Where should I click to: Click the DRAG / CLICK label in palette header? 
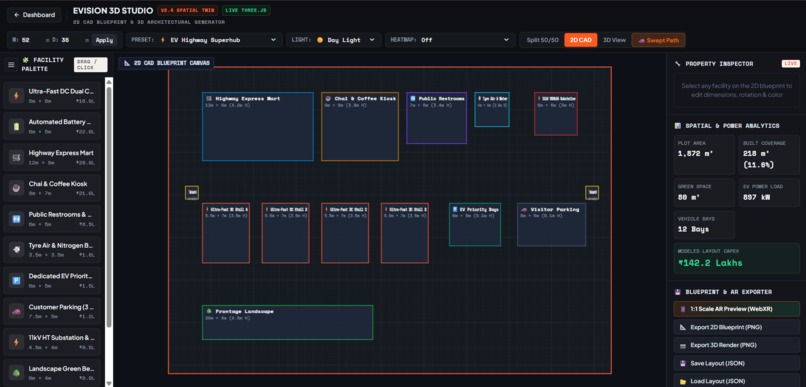pyautogui.click(x=90, y=65)
